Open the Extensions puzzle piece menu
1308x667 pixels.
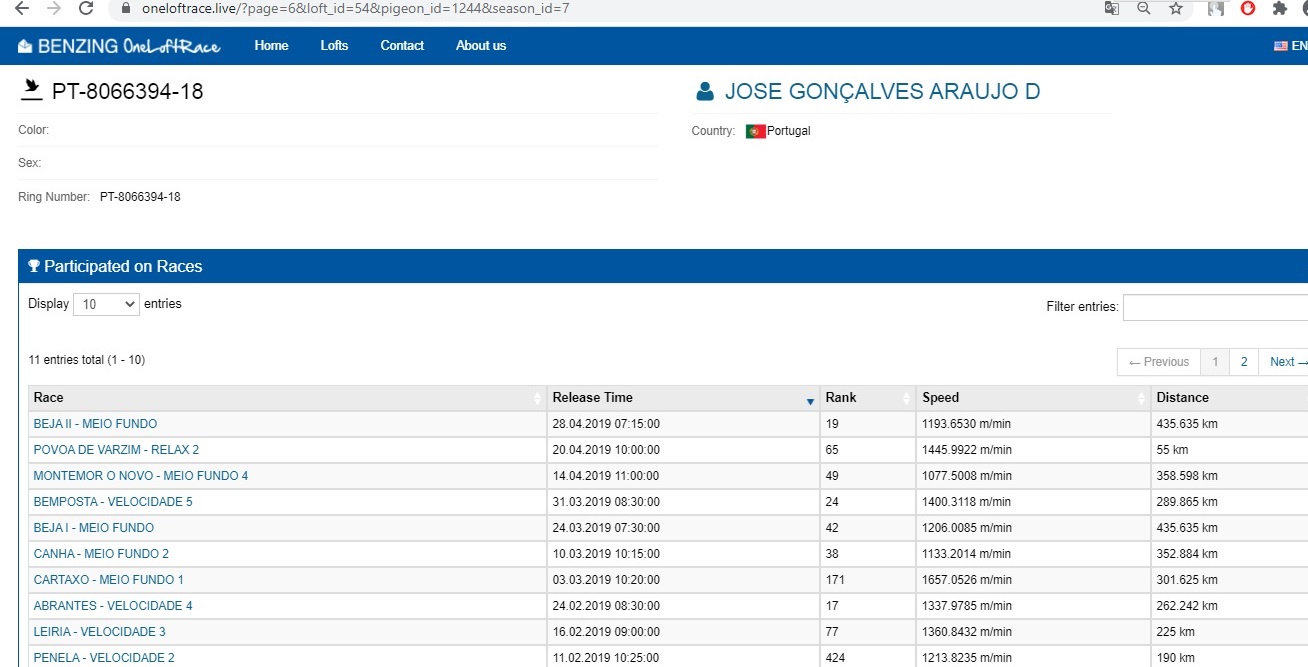pos(1279,9)
